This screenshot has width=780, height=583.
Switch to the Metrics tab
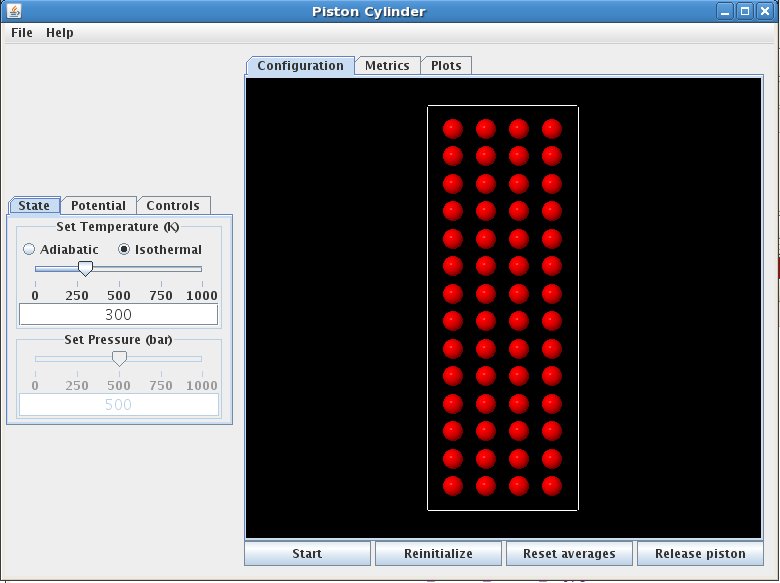click(x=387, y=66)
